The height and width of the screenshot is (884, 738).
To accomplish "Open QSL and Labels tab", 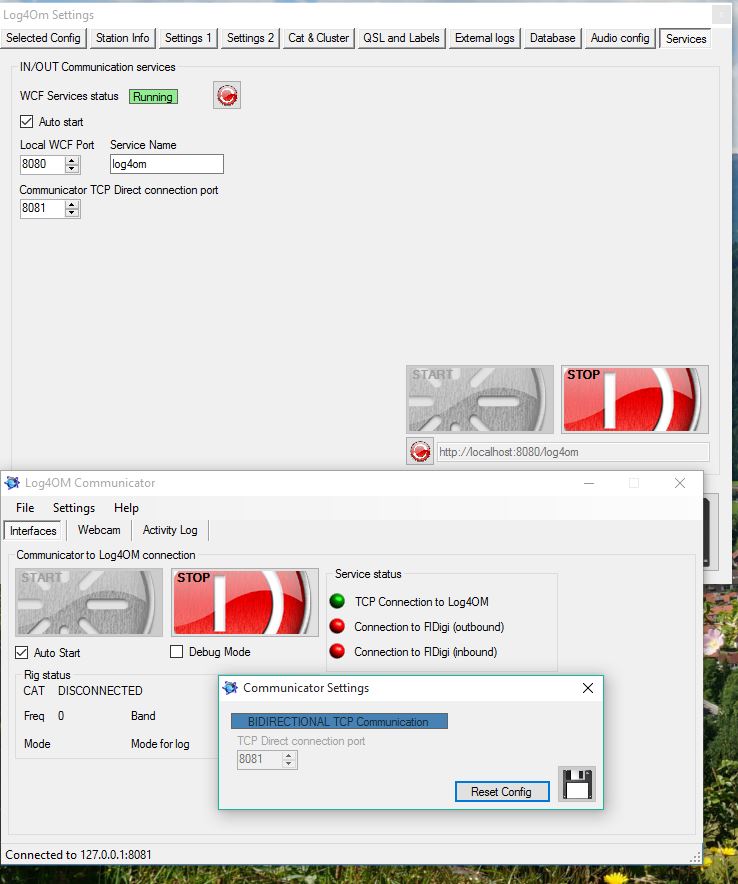I will 401,38.
